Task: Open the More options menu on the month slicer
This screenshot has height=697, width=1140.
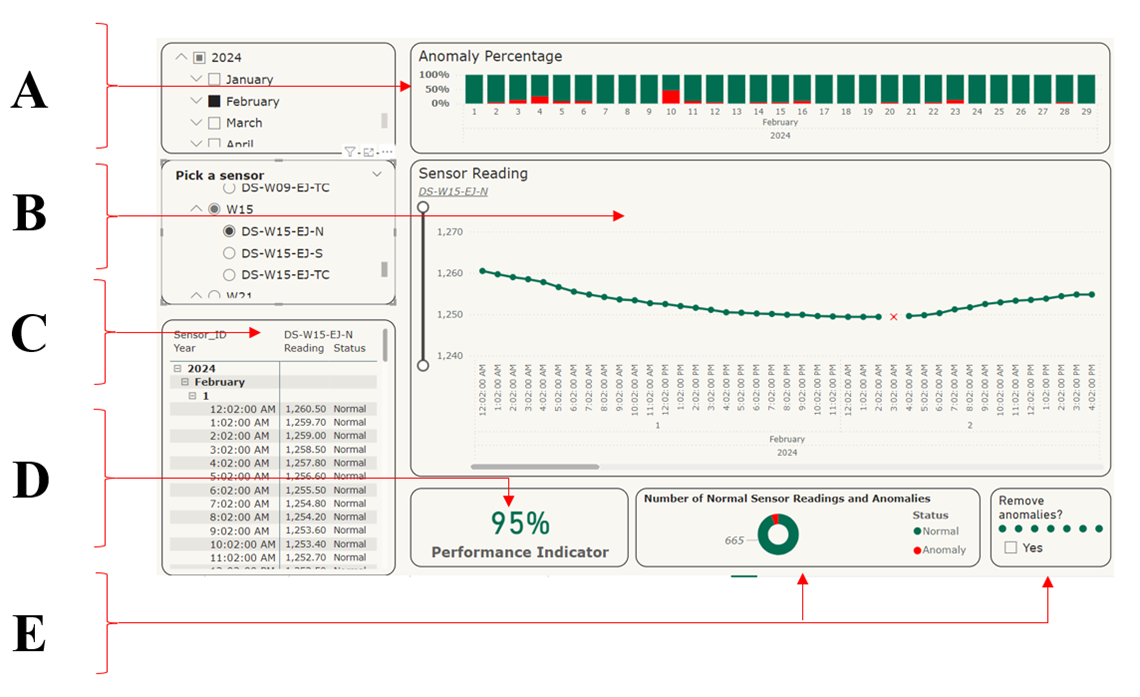Action: tap(386, 149)
